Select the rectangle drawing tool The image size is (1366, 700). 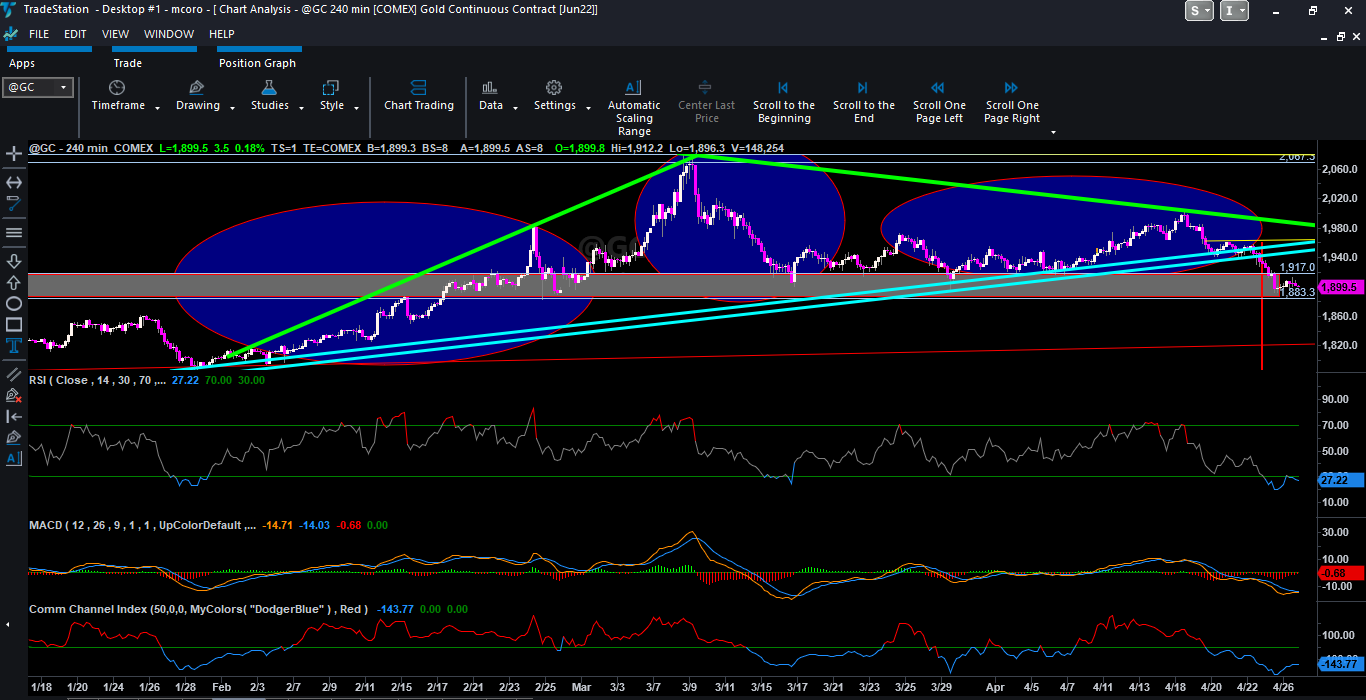(x=14, y=324)
